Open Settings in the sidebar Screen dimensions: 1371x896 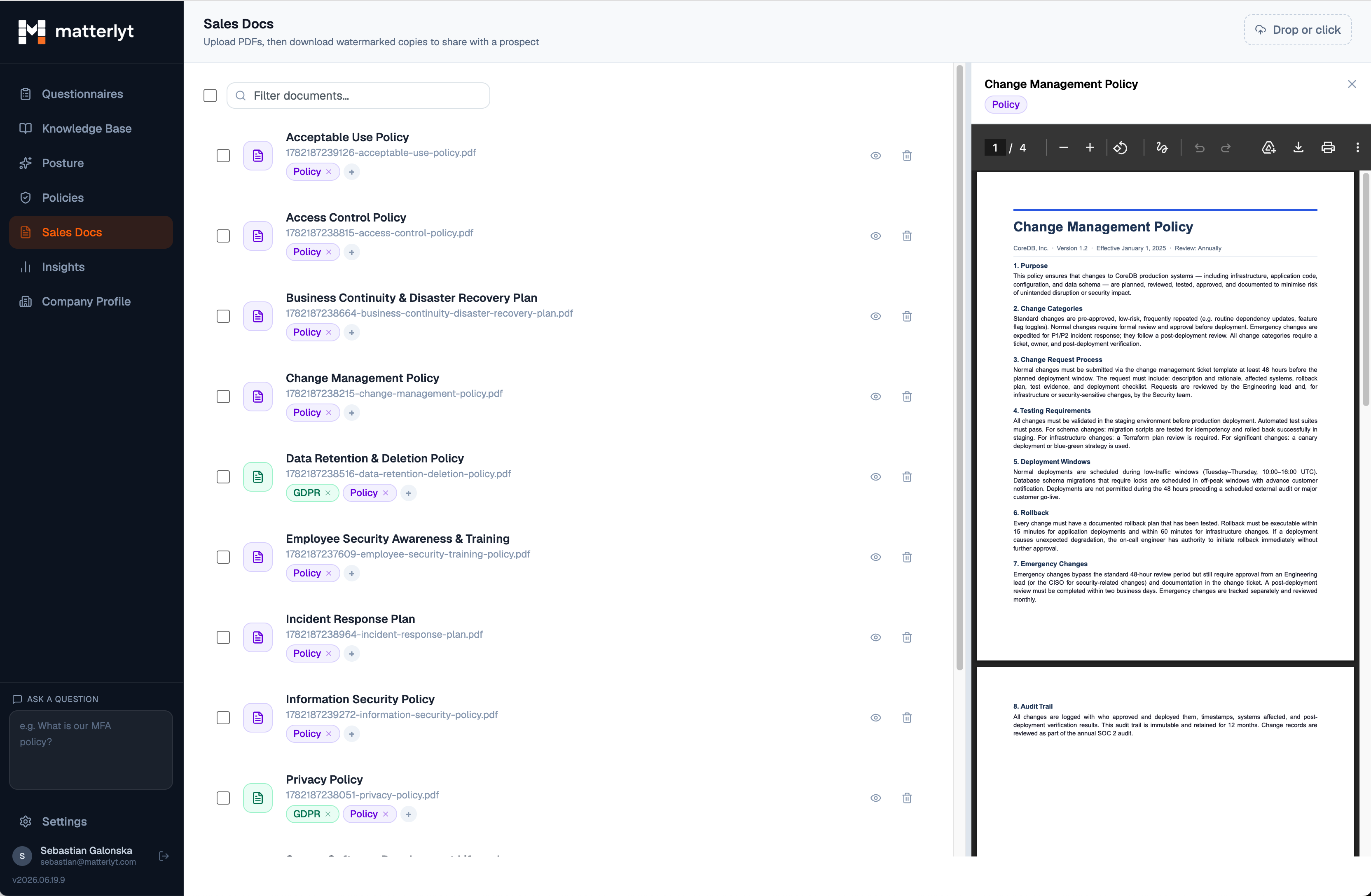(91, 822)
